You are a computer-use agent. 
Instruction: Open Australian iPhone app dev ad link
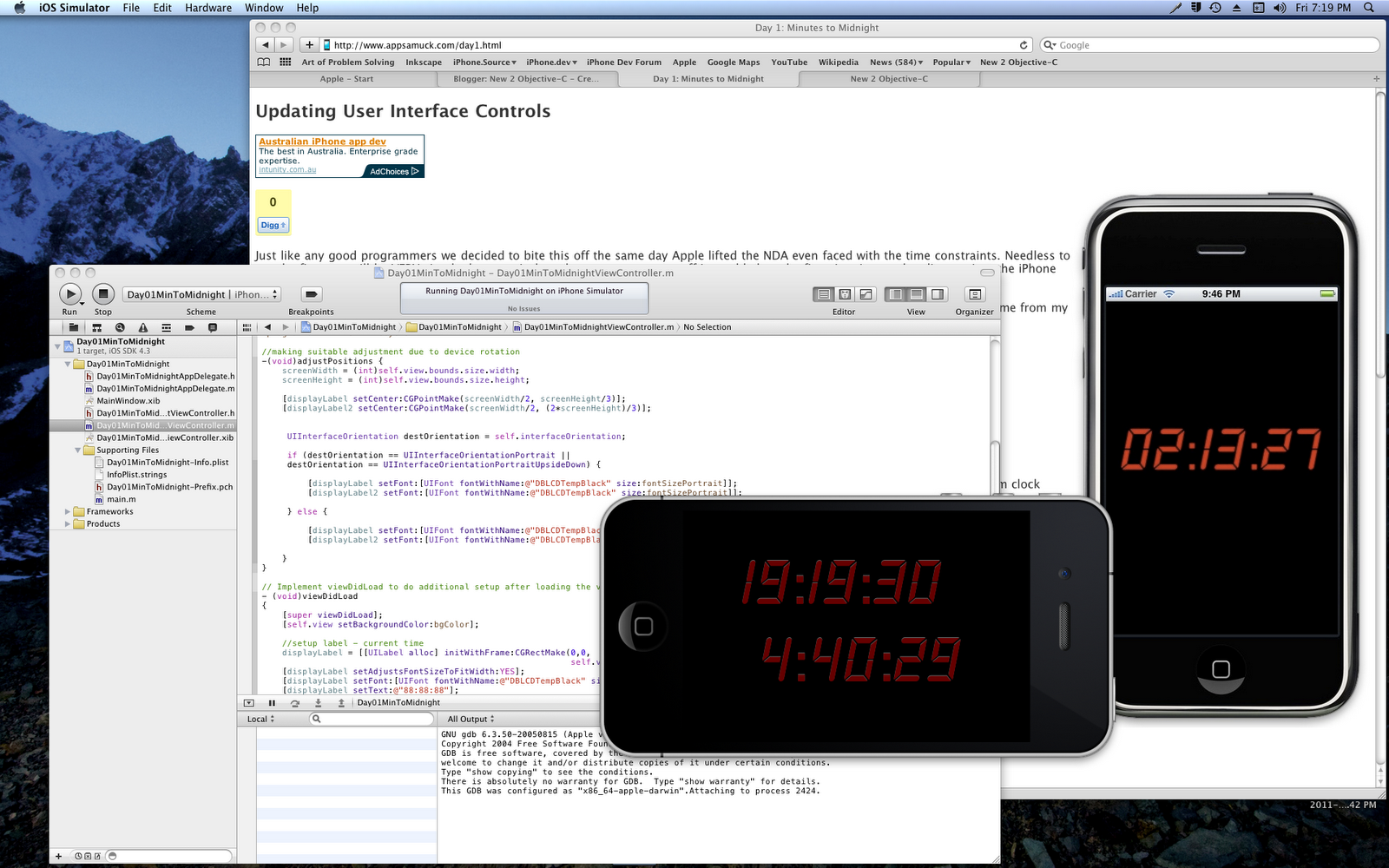322,141
